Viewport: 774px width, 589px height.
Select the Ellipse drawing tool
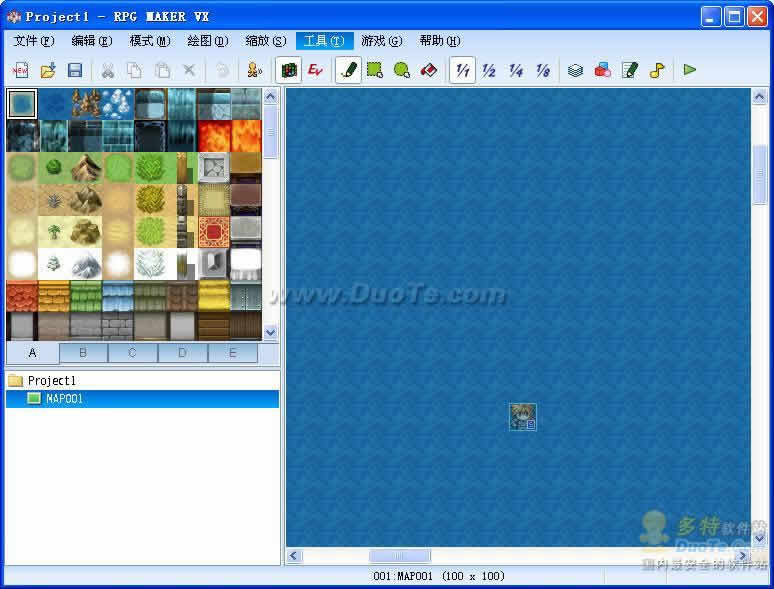coord(402,70)
